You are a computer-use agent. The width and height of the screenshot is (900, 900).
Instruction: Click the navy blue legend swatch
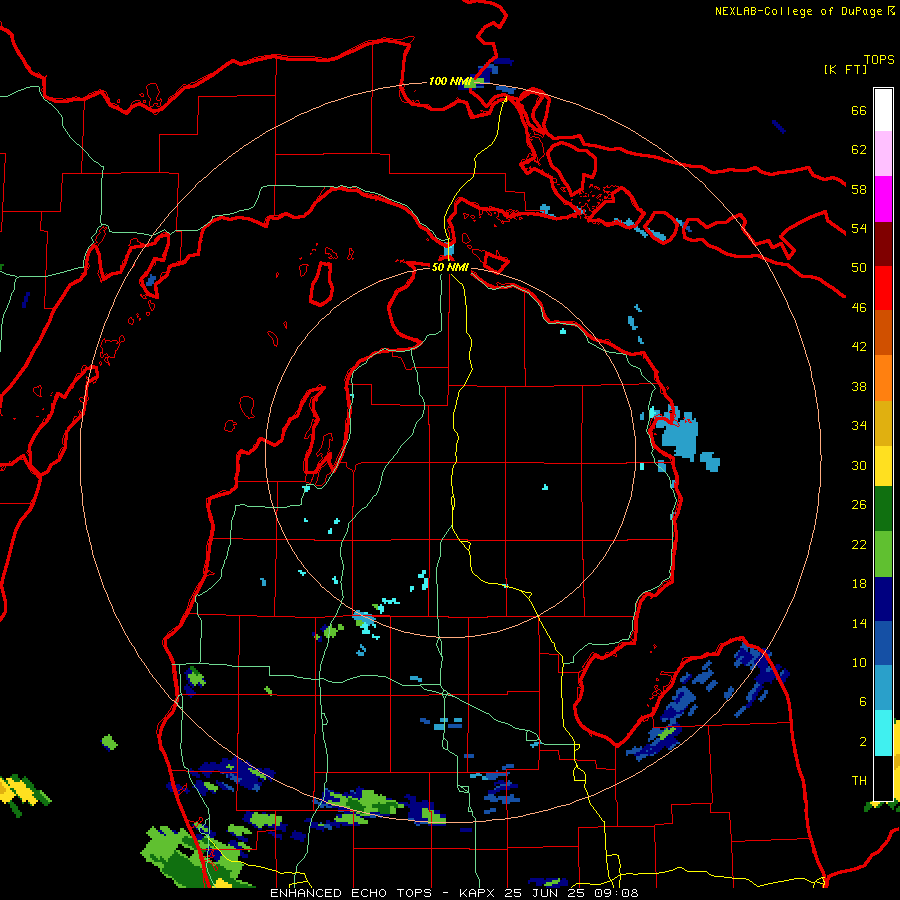click(x=883, y=599)
